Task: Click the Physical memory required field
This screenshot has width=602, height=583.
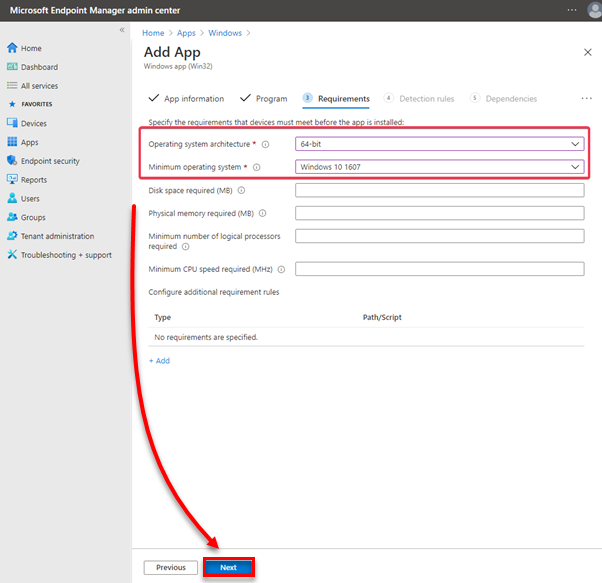Action: point(439,213)
